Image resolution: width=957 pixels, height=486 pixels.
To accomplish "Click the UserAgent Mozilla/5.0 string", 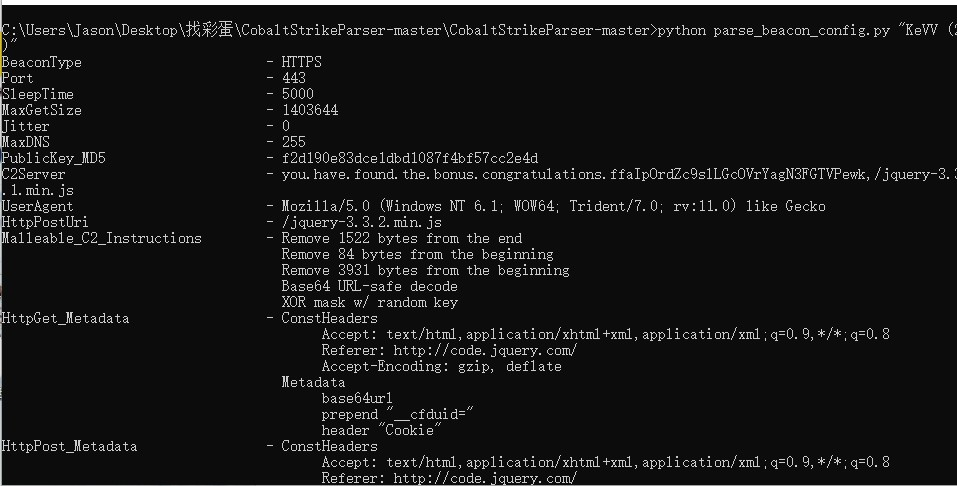I will point(553,206).
